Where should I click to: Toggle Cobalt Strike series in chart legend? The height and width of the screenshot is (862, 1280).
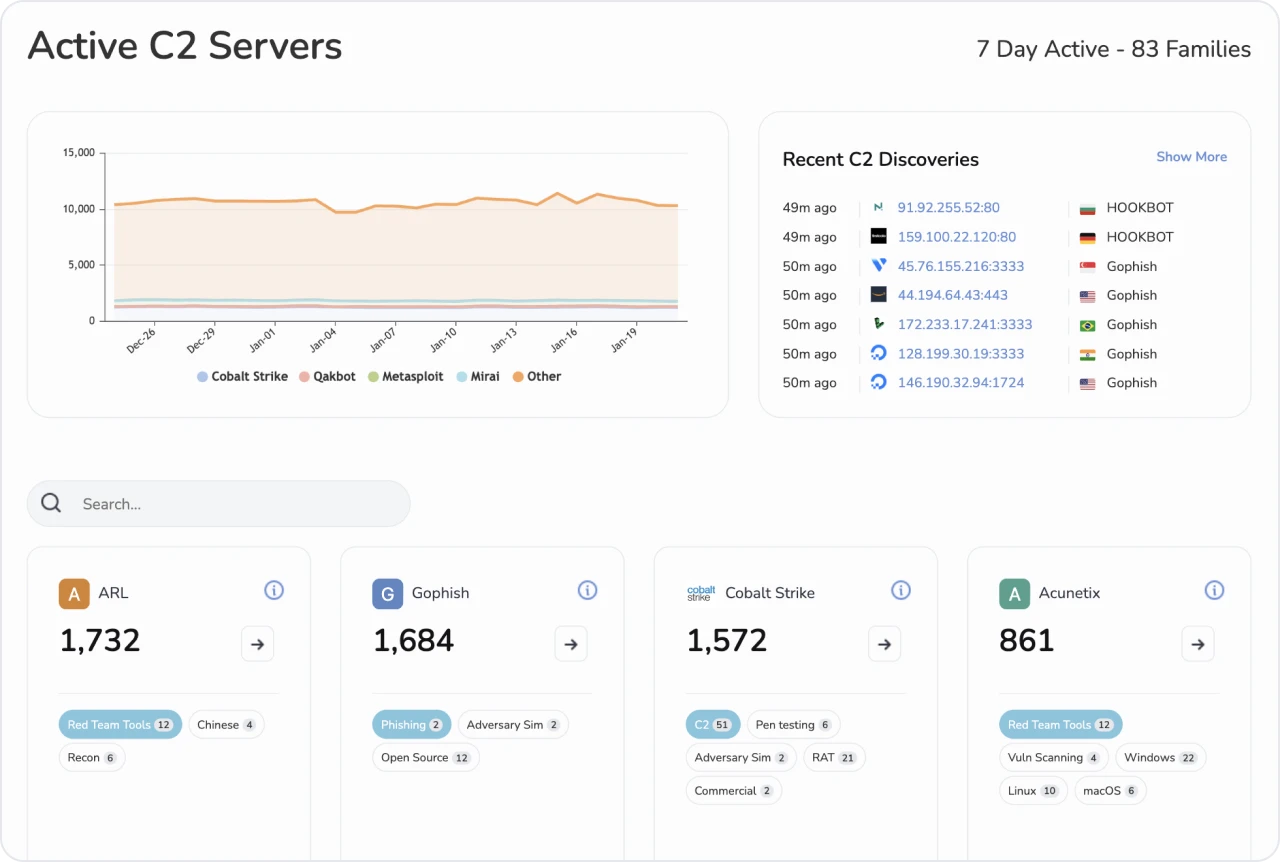coord(242,377)
